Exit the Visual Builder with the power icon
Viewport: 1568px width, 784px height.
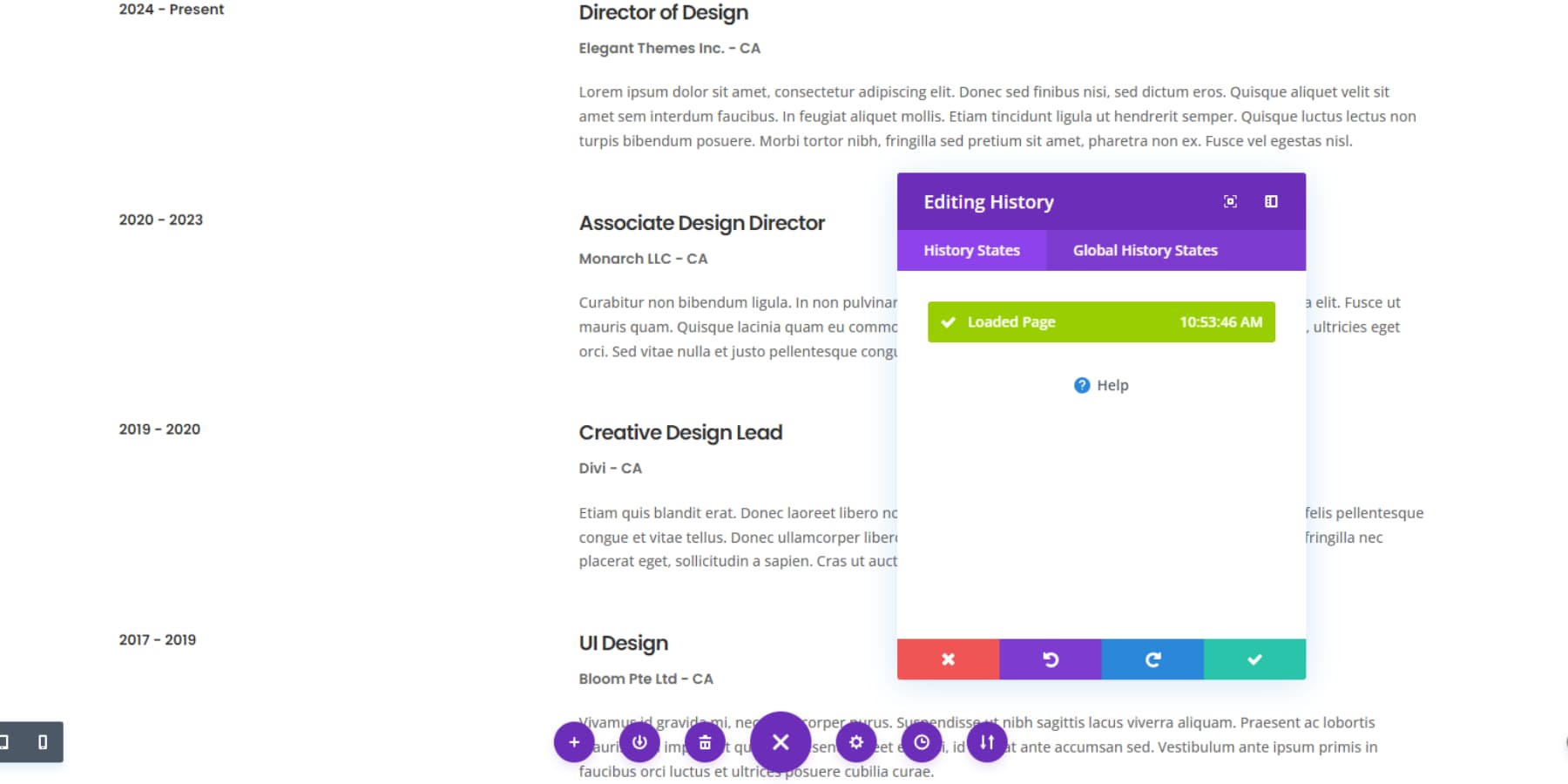(639, 743)
